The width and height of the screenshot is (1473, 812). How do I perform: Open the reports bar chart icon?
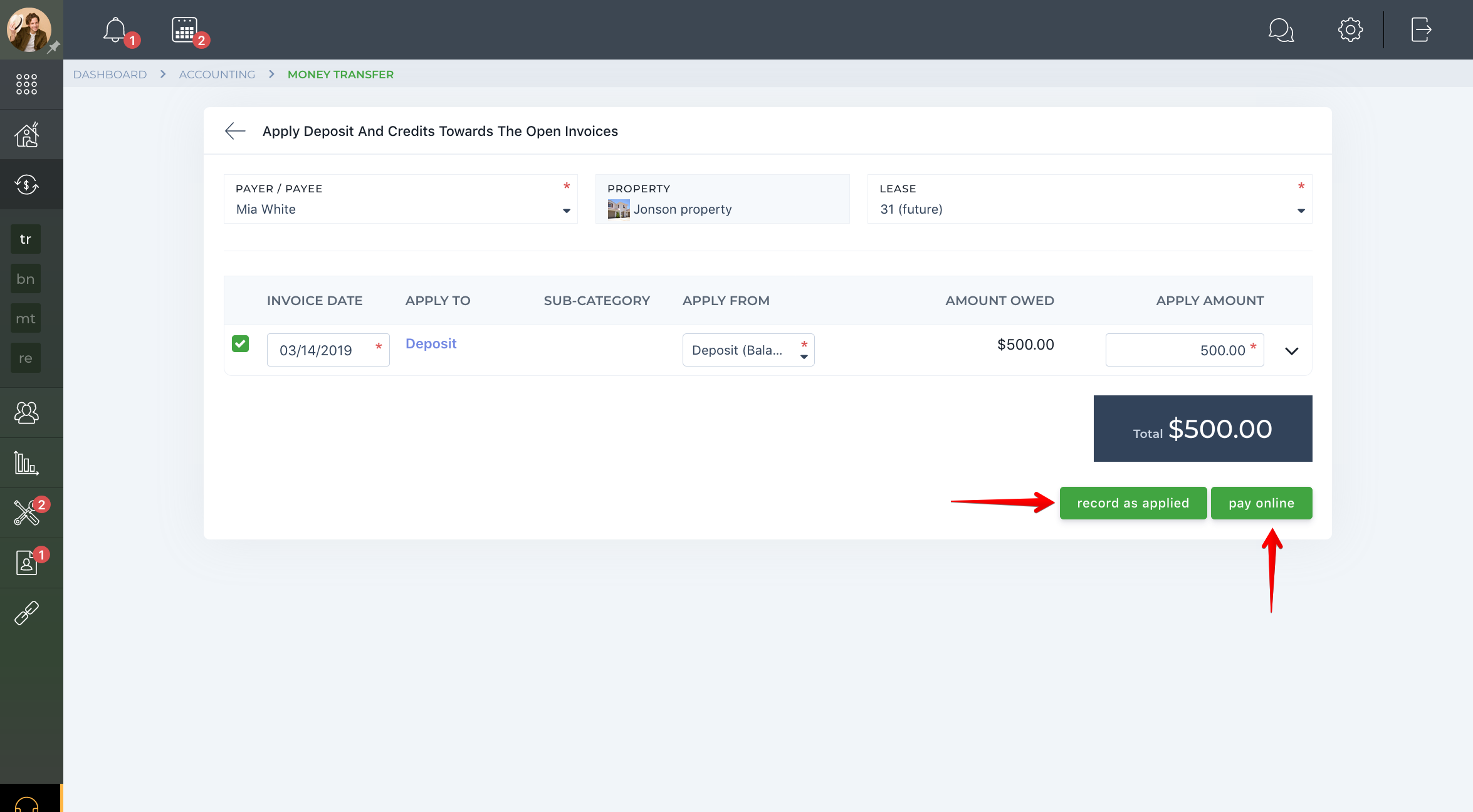[26, 462]
